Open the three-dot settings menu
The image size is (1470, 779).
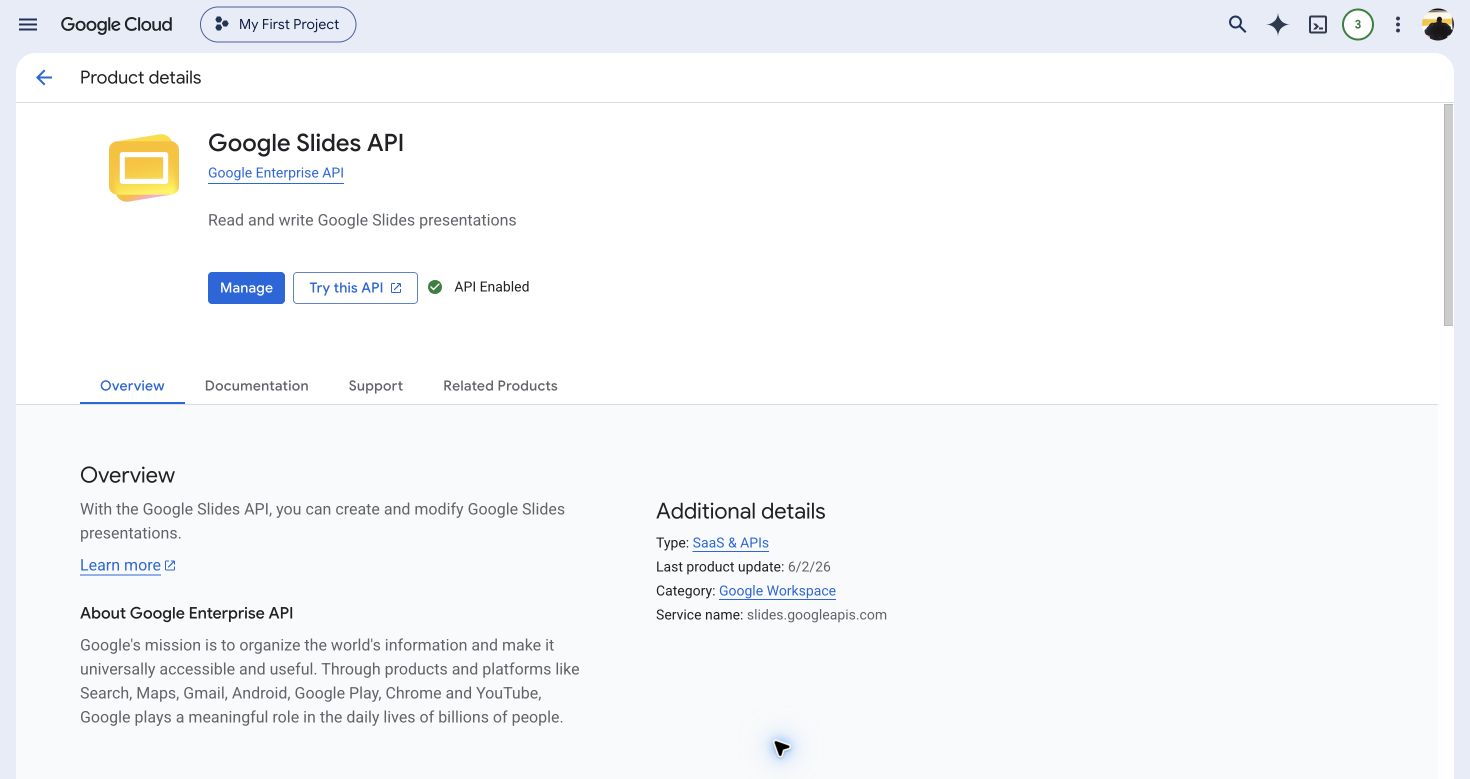click(1398, 25)
